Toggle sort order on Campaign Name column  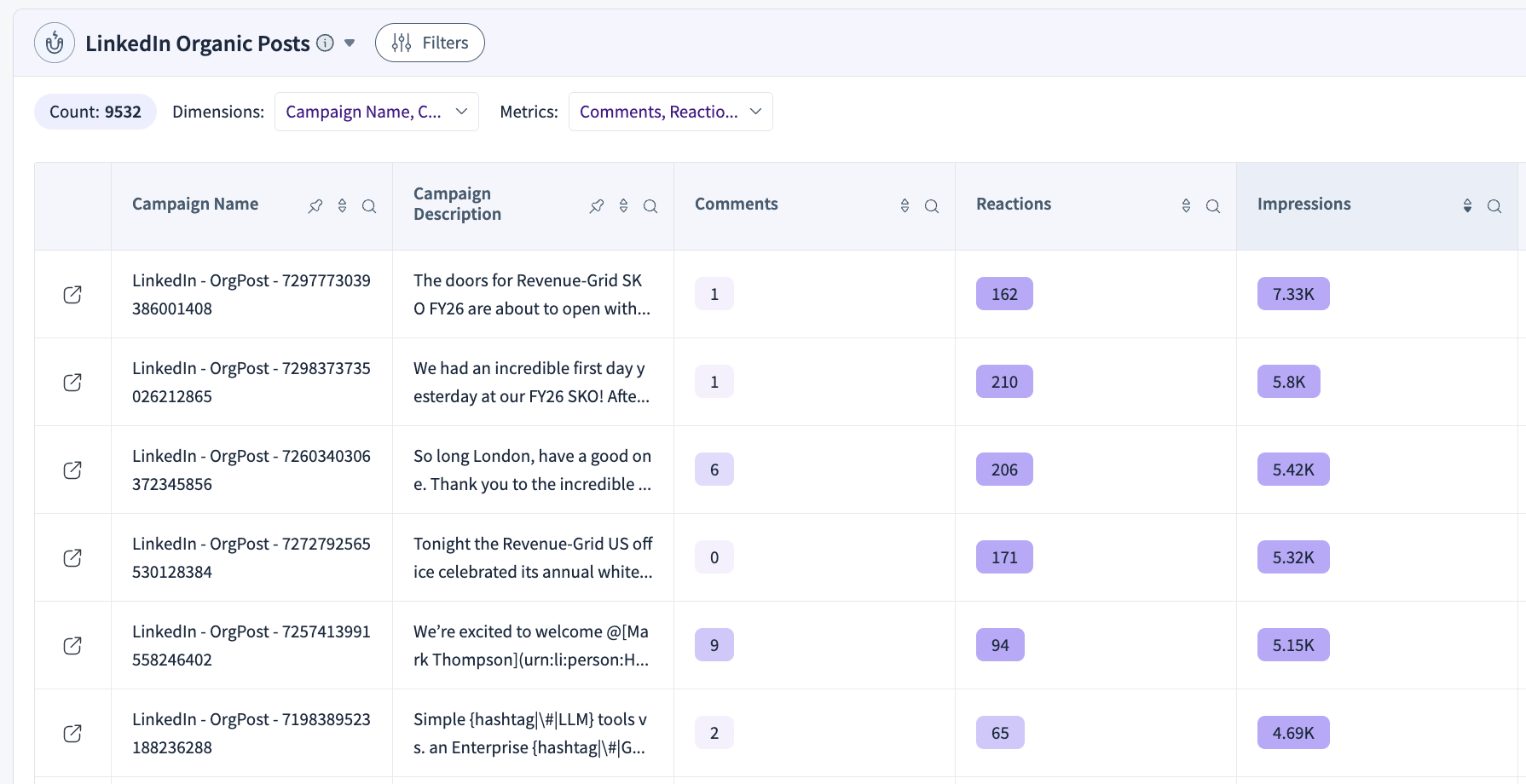pyautogui.click(x=342, y=206)
